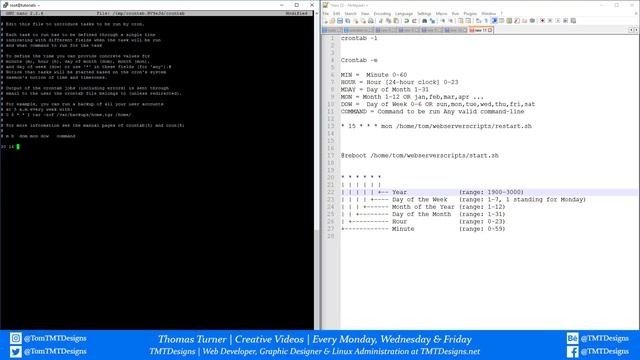Open the Function List panel icon
640x360 pixels.
click(x=516, y=21)
